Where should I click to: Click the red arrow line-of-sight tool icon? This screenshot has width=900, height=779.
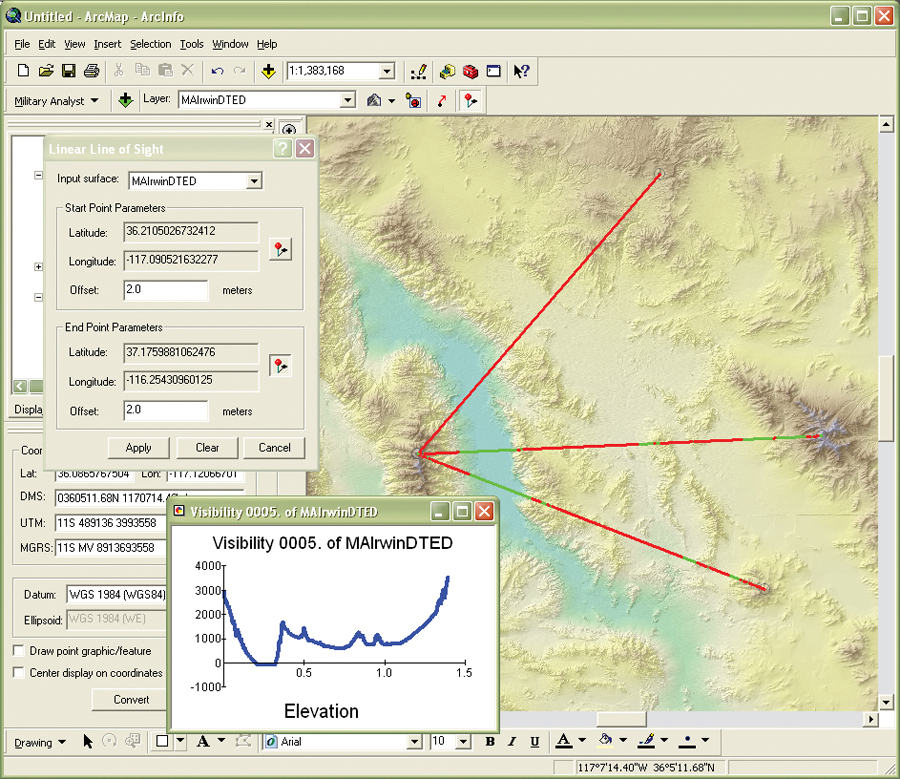coord(442,101)
